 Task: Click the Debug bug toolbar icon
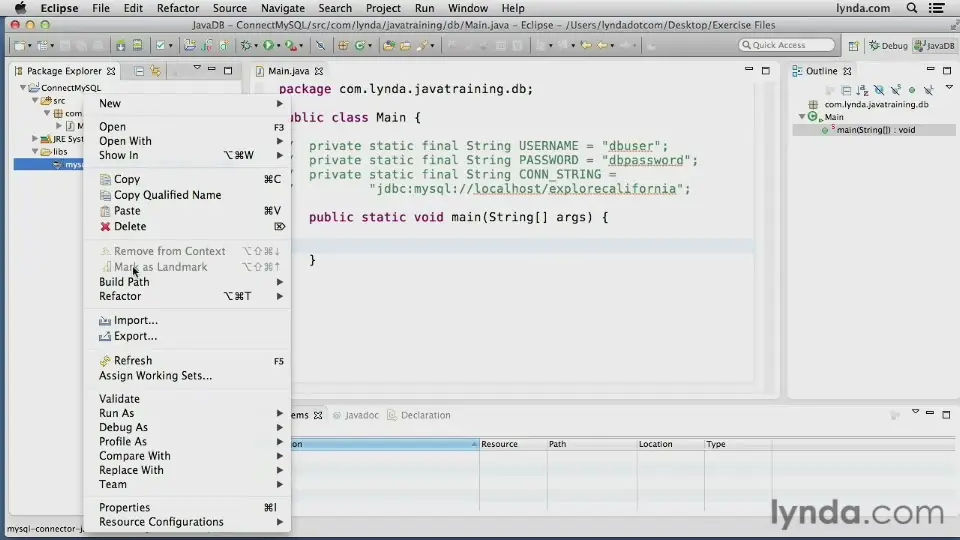pos(246,45)
